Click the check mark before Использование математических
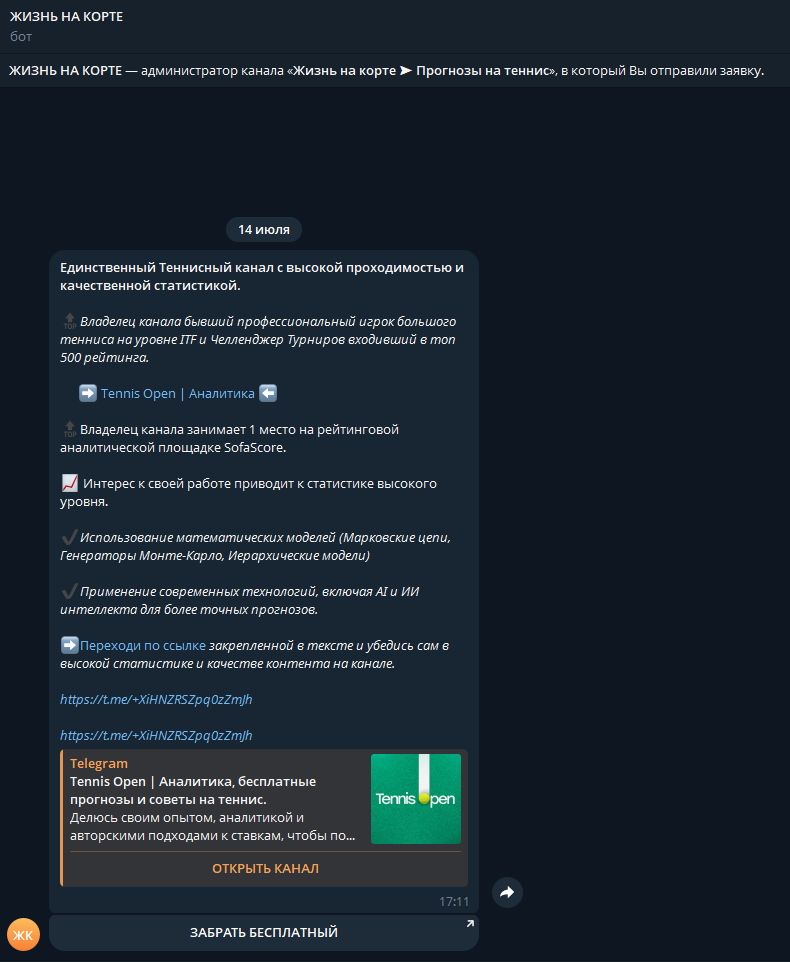 (69, 537)
